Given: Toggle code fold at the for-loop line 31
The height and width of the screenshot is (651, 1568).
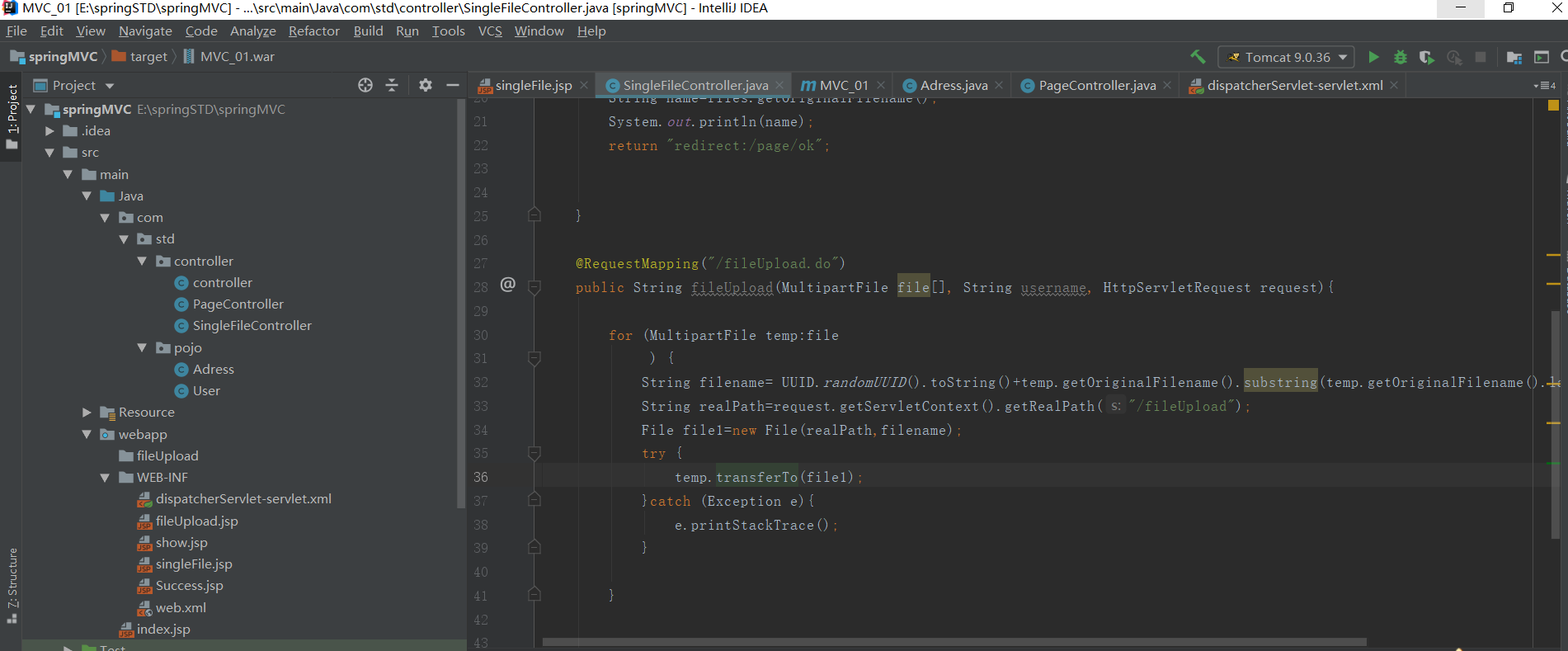Looking at the screenshot, I should pos(534,358).
